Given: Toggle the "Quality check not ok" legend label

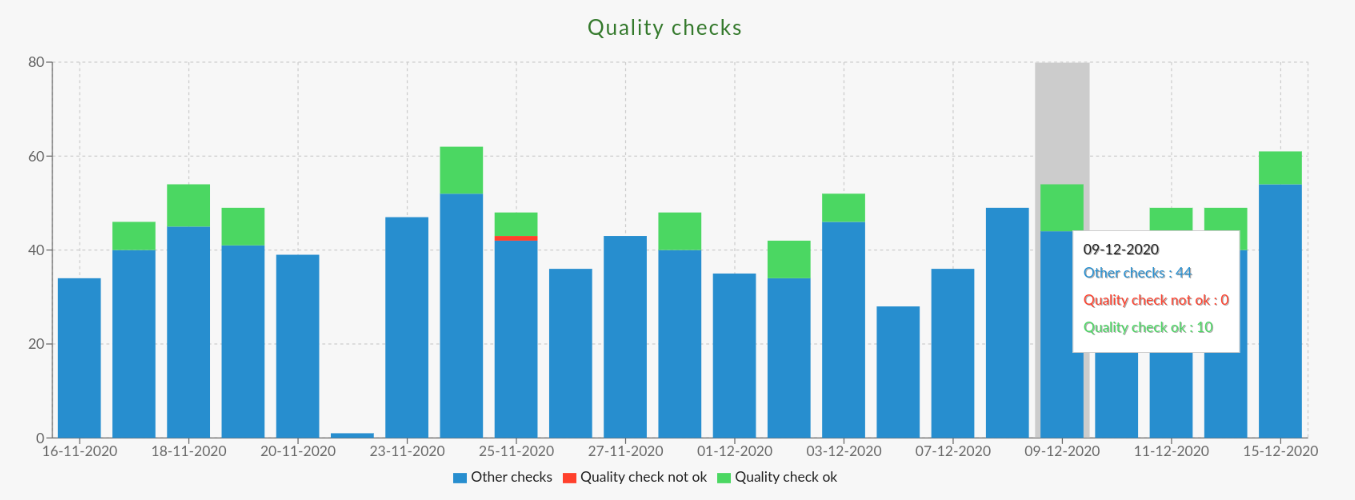Looking at the screenshot, I should point(643,478).
